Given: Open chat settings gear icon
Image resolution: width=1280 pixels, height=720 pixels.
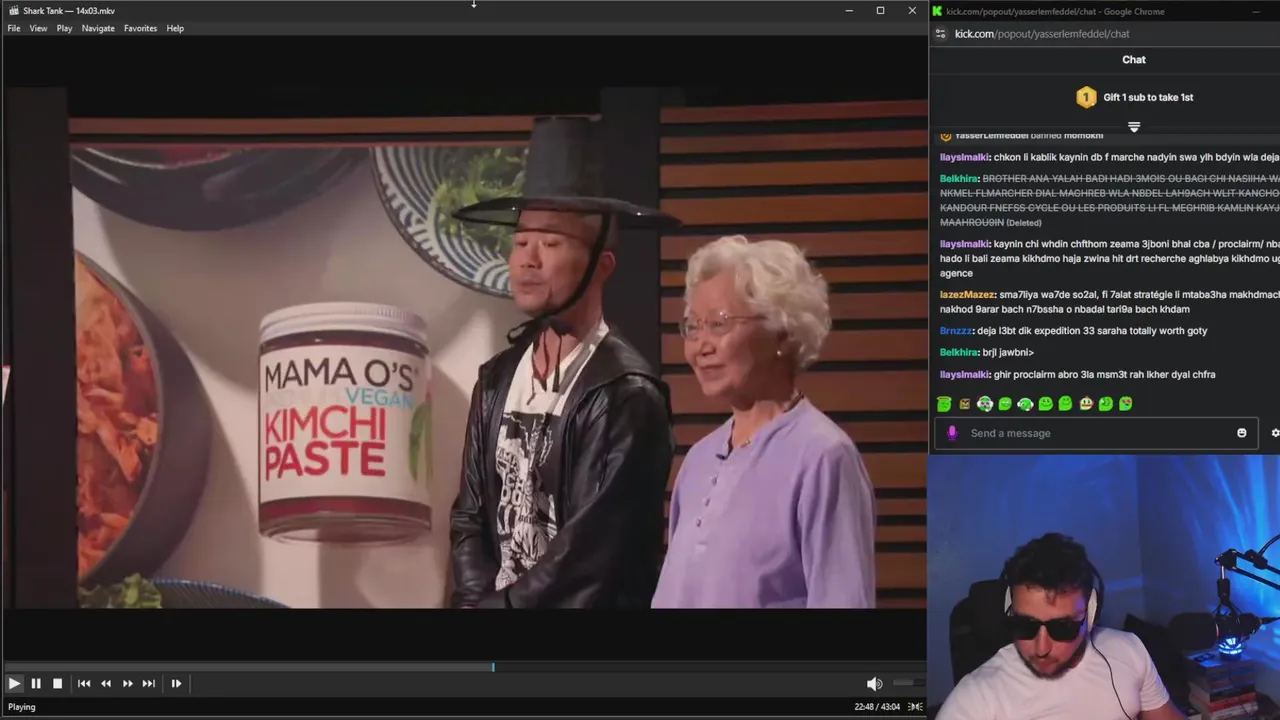Looking at the screenshot, I should (1275, 433).
